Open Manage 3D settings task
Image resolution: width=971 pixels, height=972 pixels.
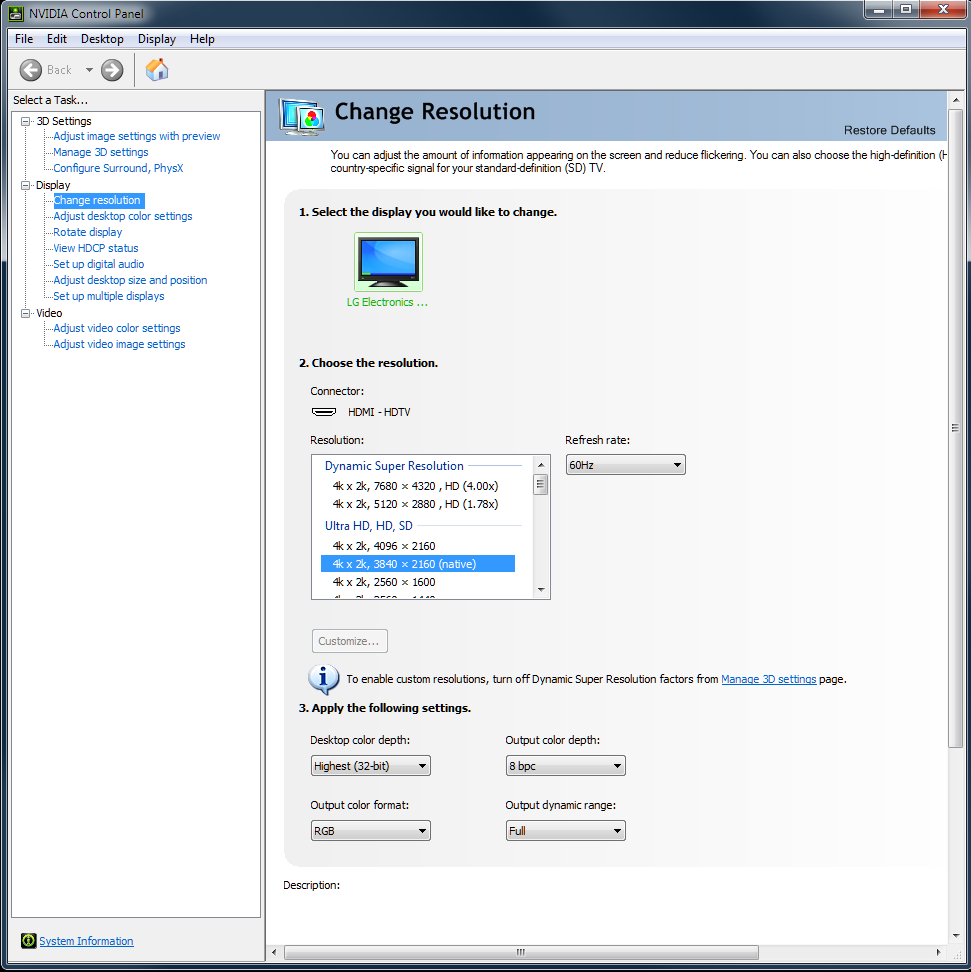[x=100, y=152]
